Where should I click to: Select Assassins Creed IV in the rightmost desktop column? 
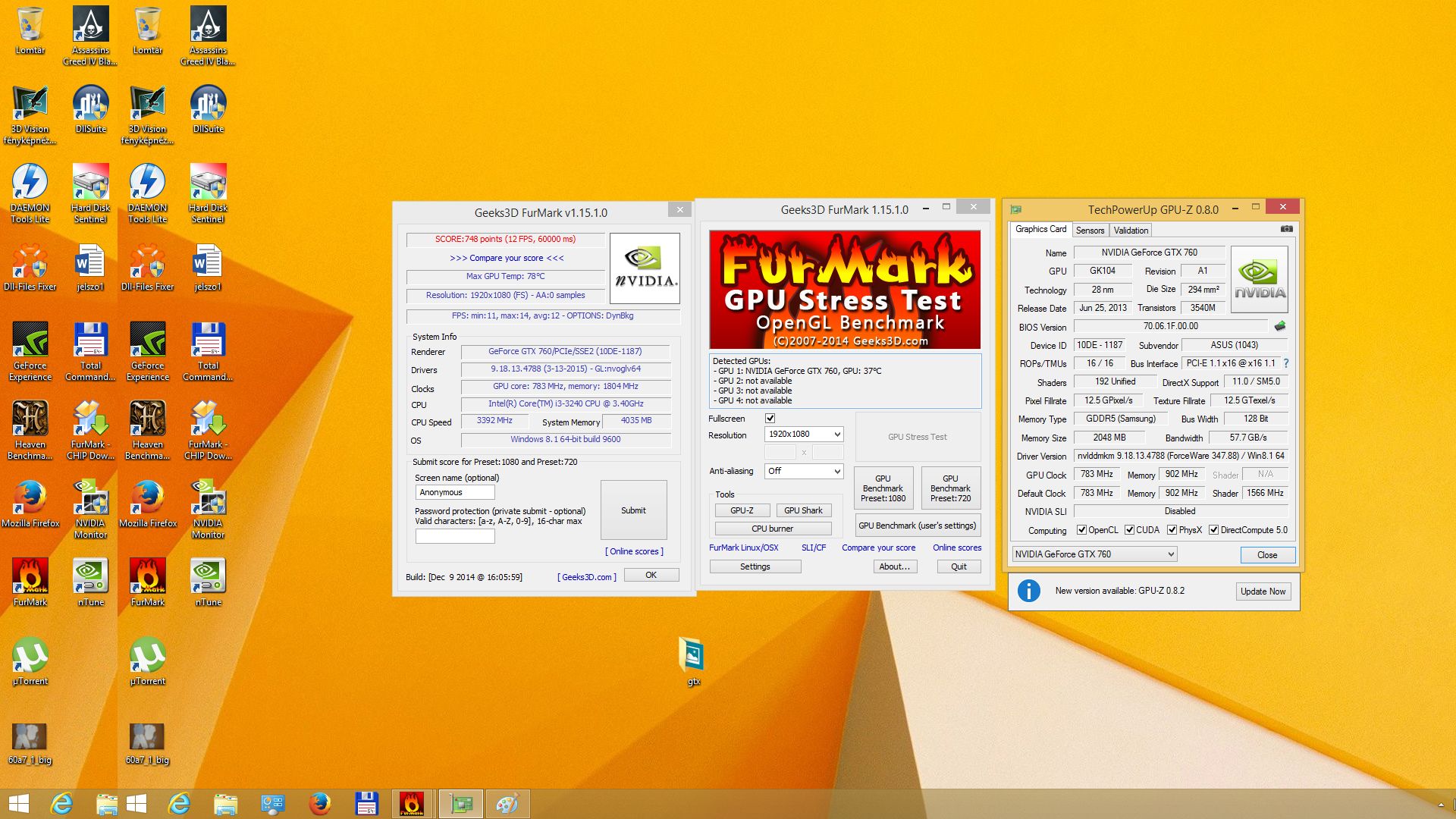pyautogui.click(x=208, y=36)
